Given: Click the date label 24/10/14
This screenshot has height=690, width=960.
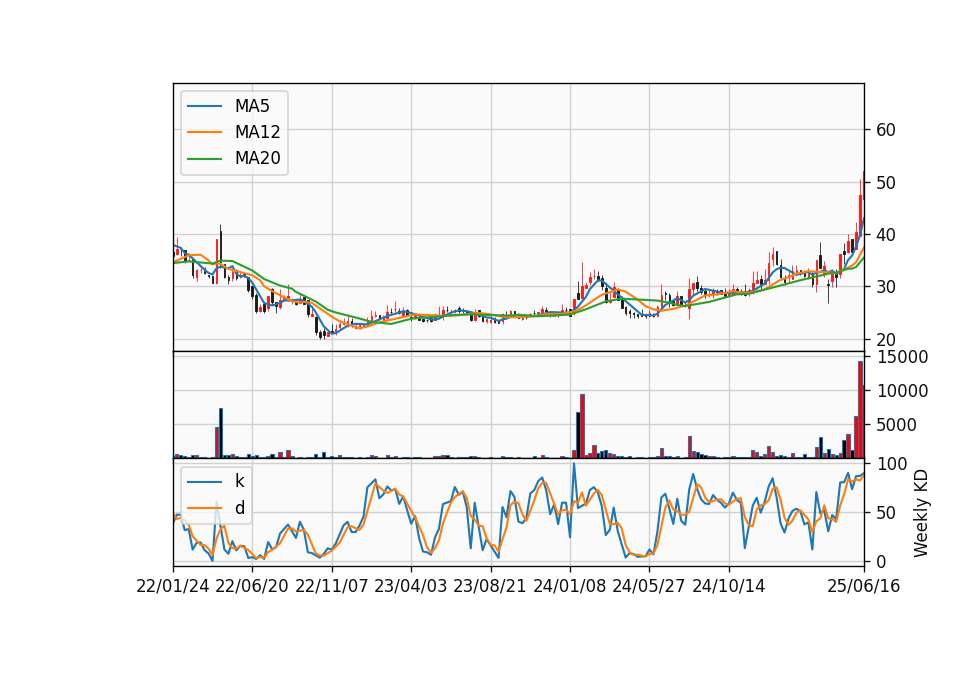Looking at the screenshot, I should [x=729, y=586].
